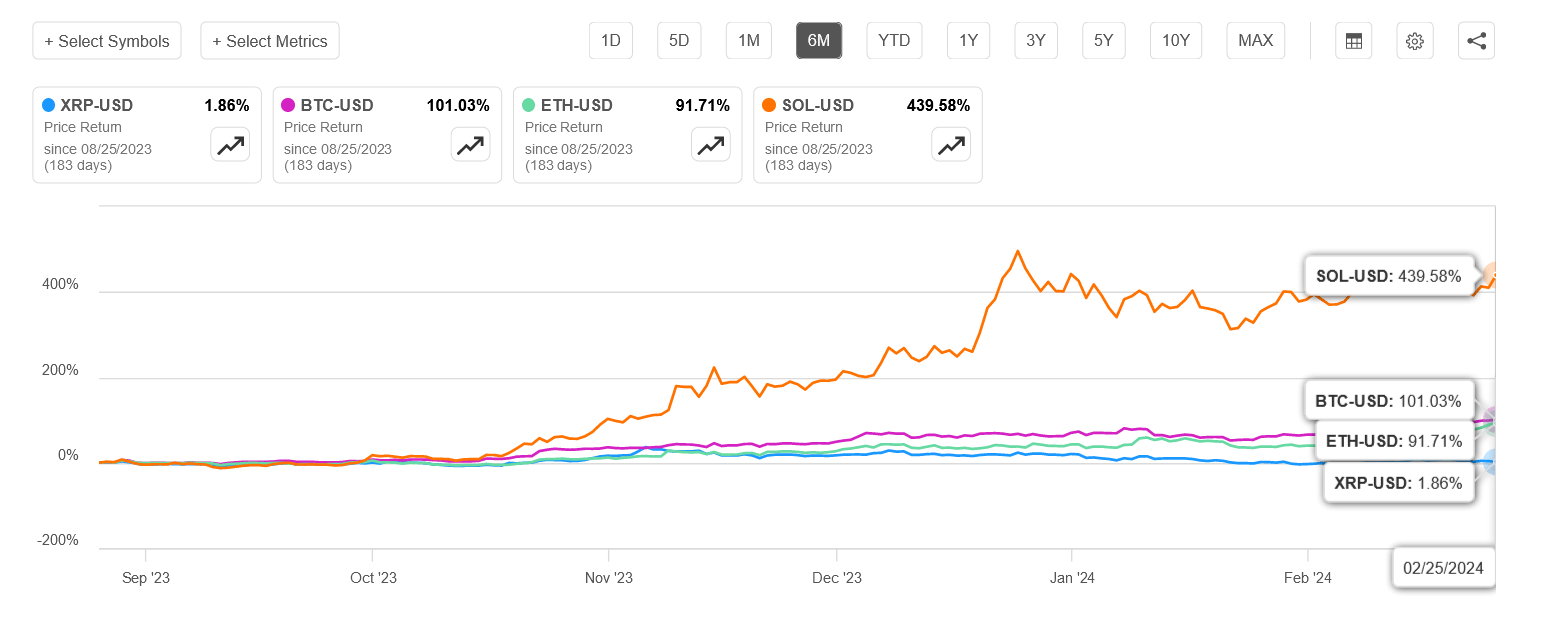Open the 02/25/2024 date selector

[1443, 567]
